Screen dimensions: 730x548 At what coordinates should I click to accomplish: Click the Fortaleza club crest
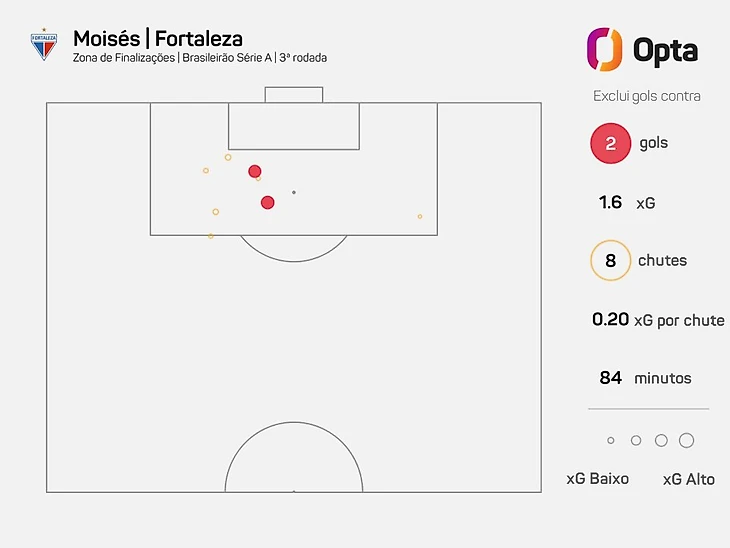(x=43, y=45)
